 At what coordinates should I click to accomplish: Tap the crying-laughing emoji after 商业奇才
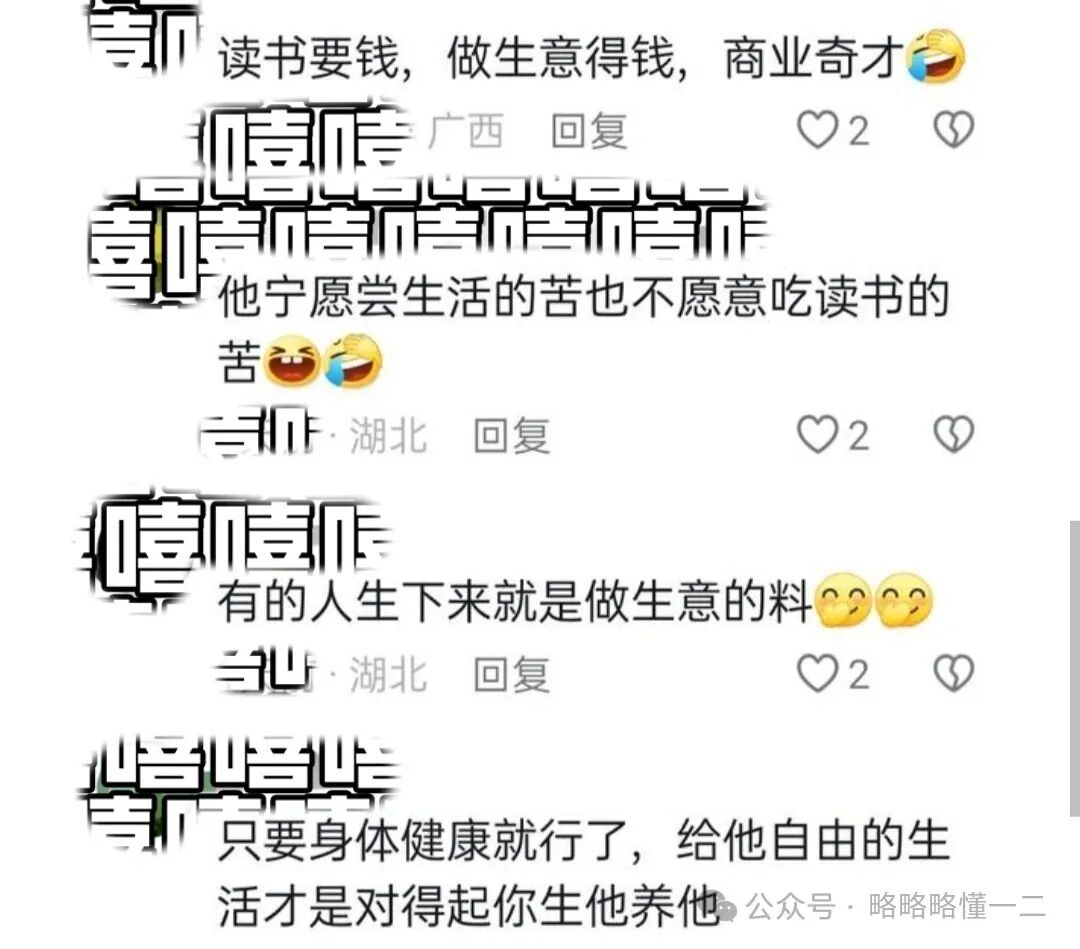coord(935,56)
